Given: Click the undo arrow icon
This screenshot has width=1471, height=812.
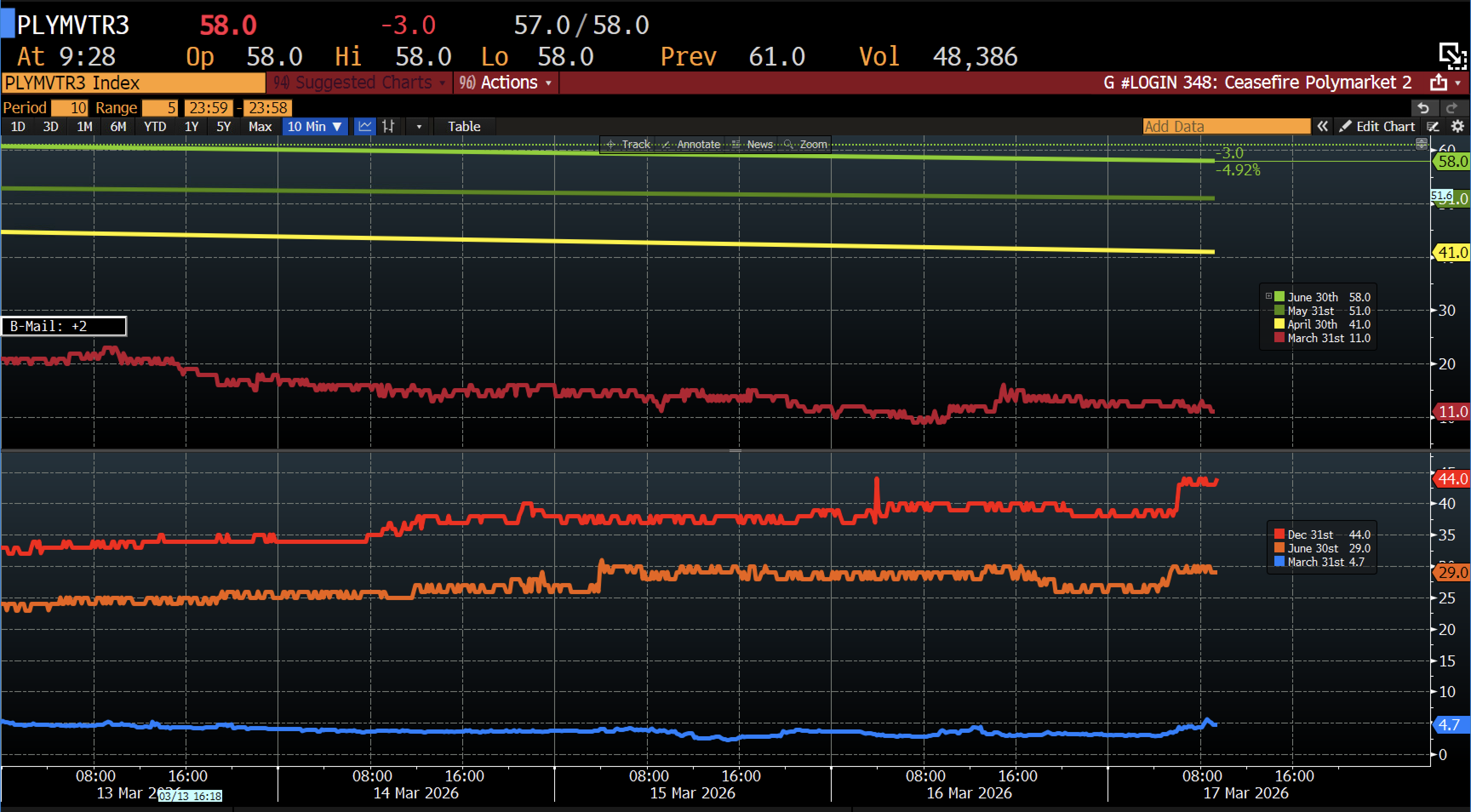Looking at the screenshot, I should click(1423, 108).
